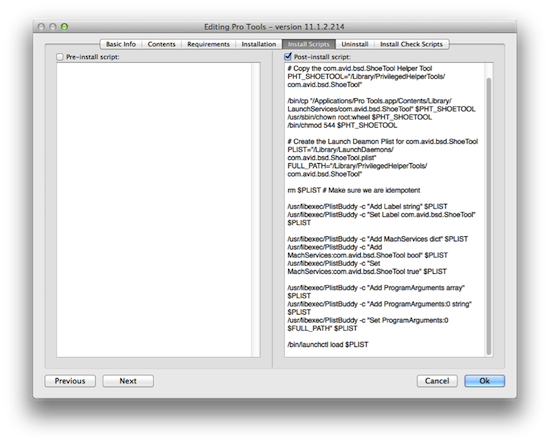
Task: Enable the Pre-install script checkbox
Action: click(60, 57)
